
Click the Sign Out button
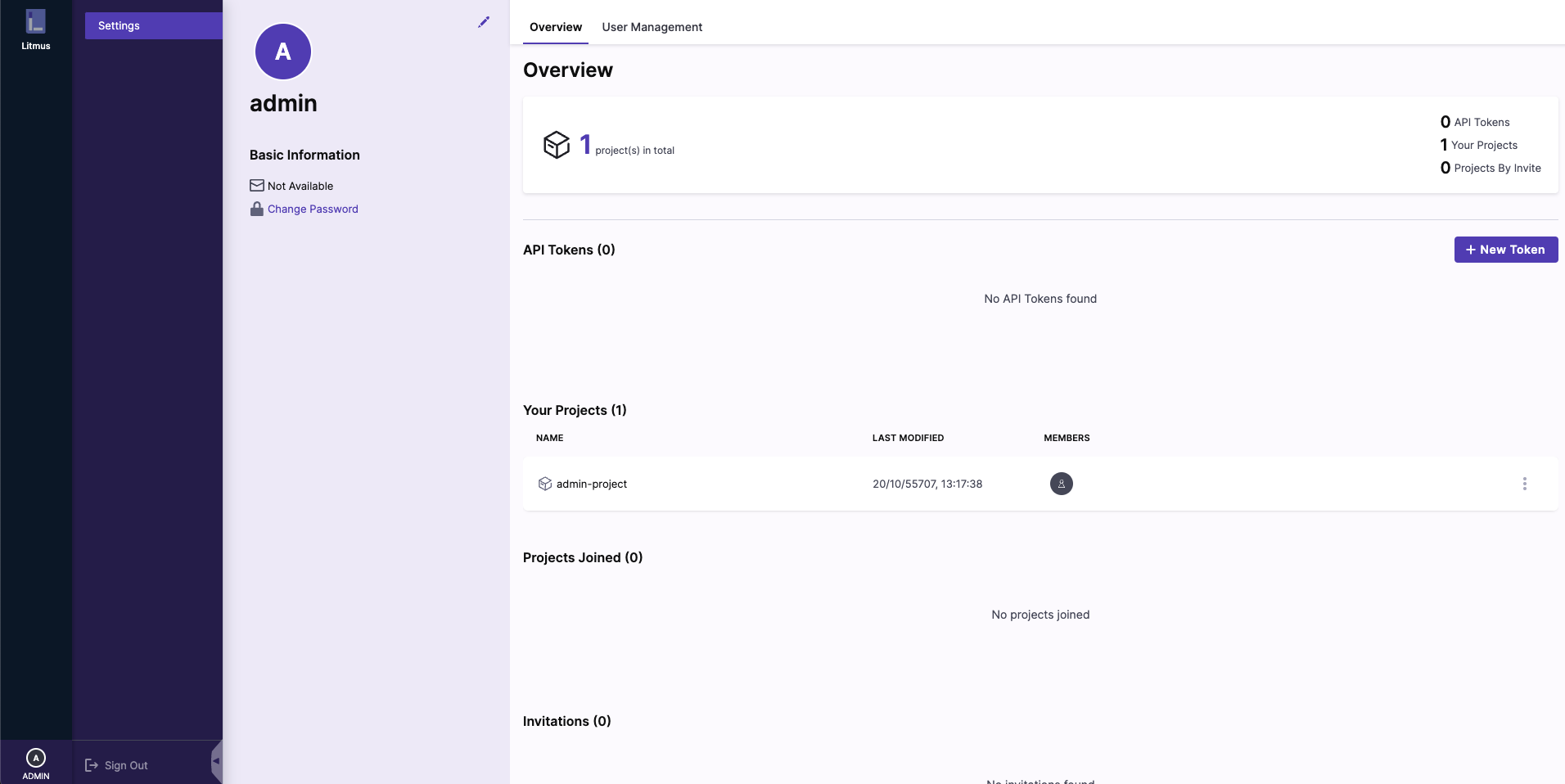tap(117, 765)
